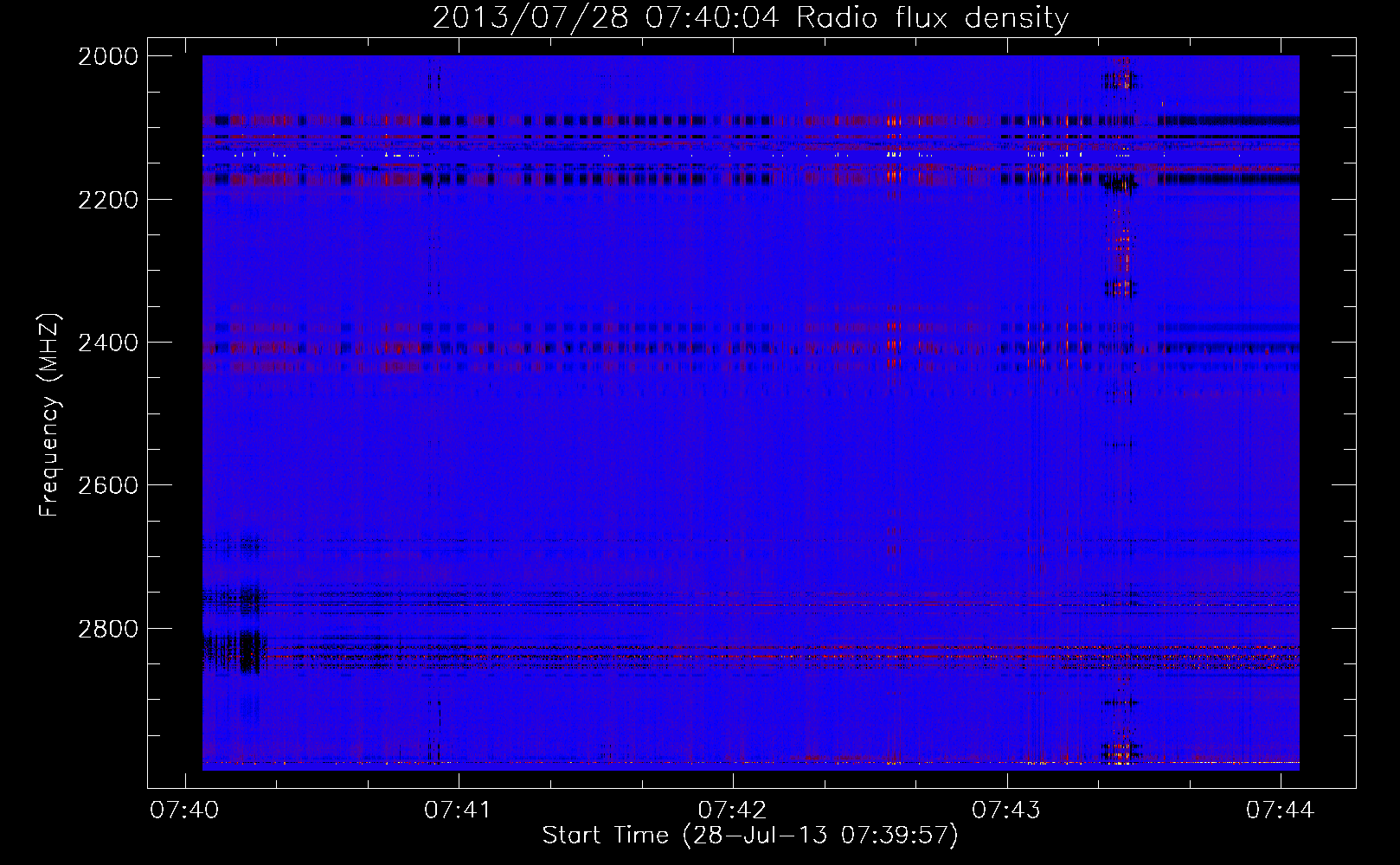This screenshot has height=865, width=1400.
Task: Click the 'Start Time (28-Jul-13 07:39:57)' axis title
Action: pos(750,836)
